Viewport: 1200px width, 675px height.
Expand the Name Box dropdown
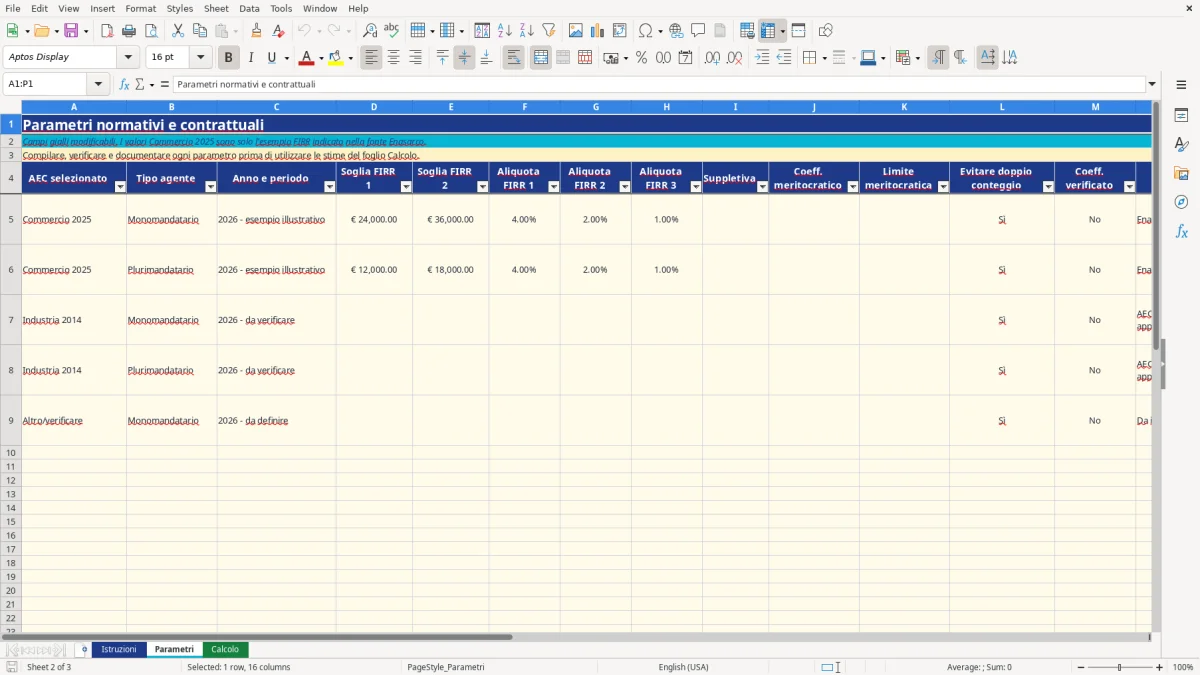[x=98, y=84]
